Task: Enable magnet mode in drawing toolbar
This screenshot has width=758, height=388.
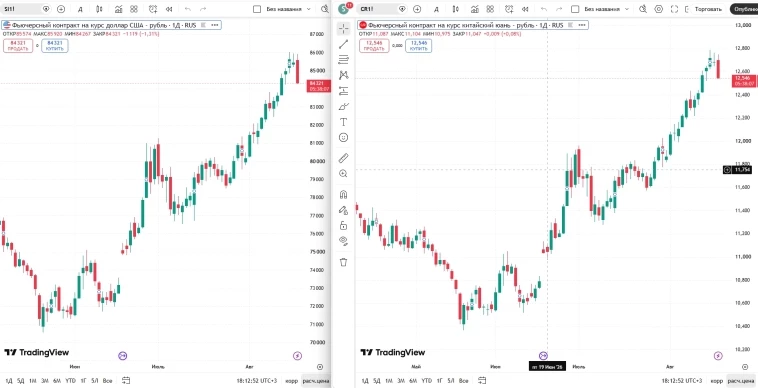Action: click(x=344, y=195)
